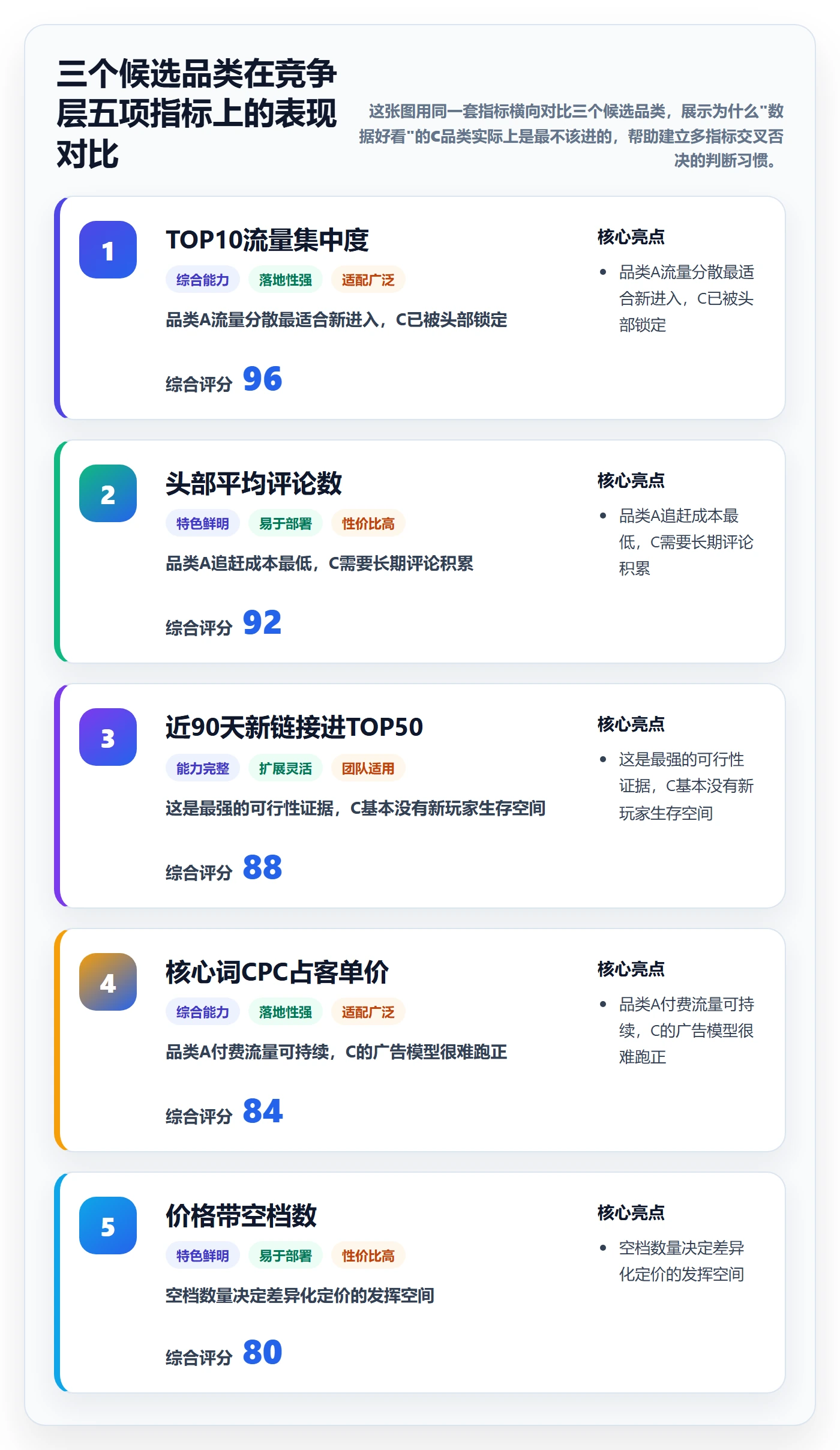Click main heading 三个候选品类在竞争层五项指标上的表现对比
840x1450 pixels.
(x=197, y=113)
